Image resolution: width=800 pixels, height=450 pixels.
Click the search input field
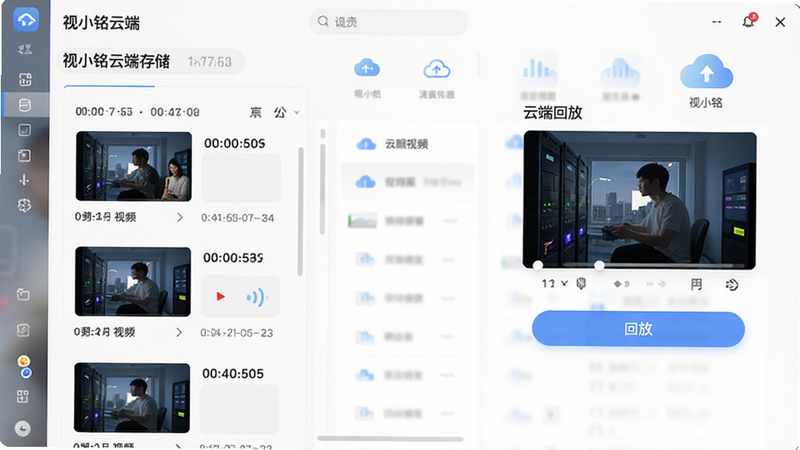click(388, 22)
